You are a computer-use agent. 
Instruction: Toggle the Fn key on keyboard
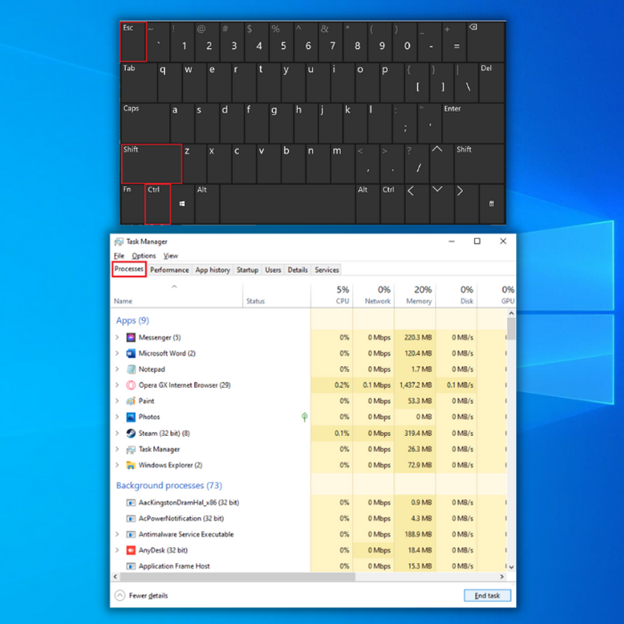133,204
